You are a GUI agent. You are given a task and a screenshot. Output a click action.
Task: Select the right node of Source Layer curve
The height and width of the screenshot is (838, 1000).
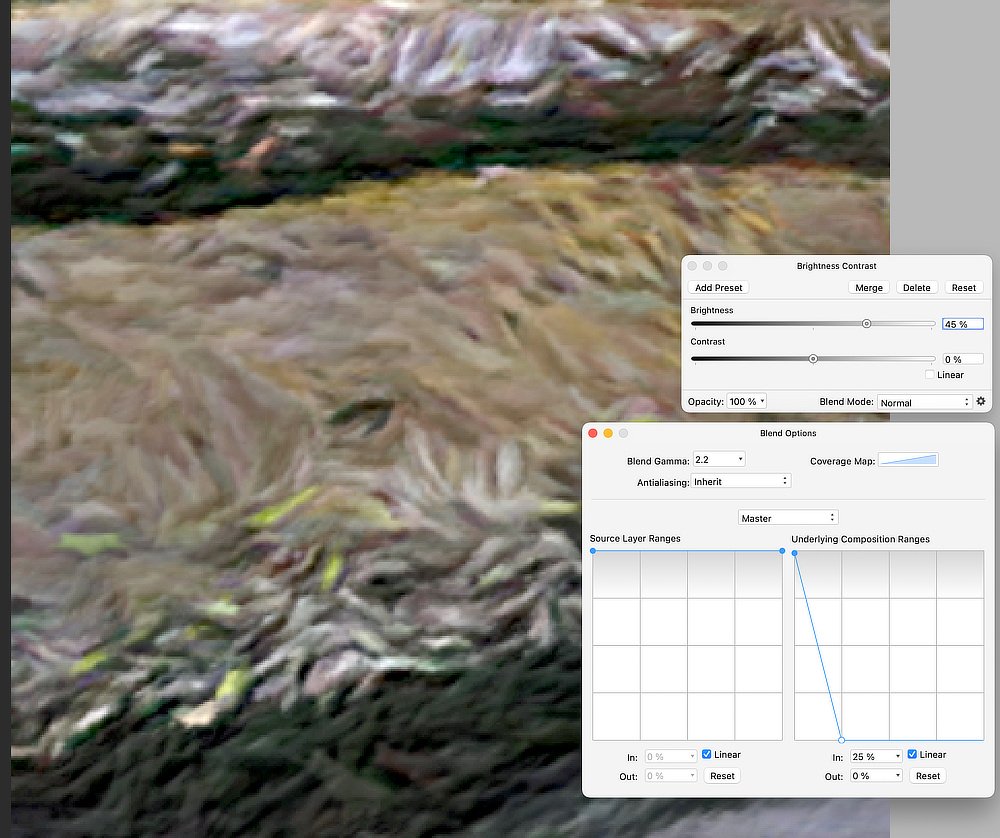coord(782,551)
